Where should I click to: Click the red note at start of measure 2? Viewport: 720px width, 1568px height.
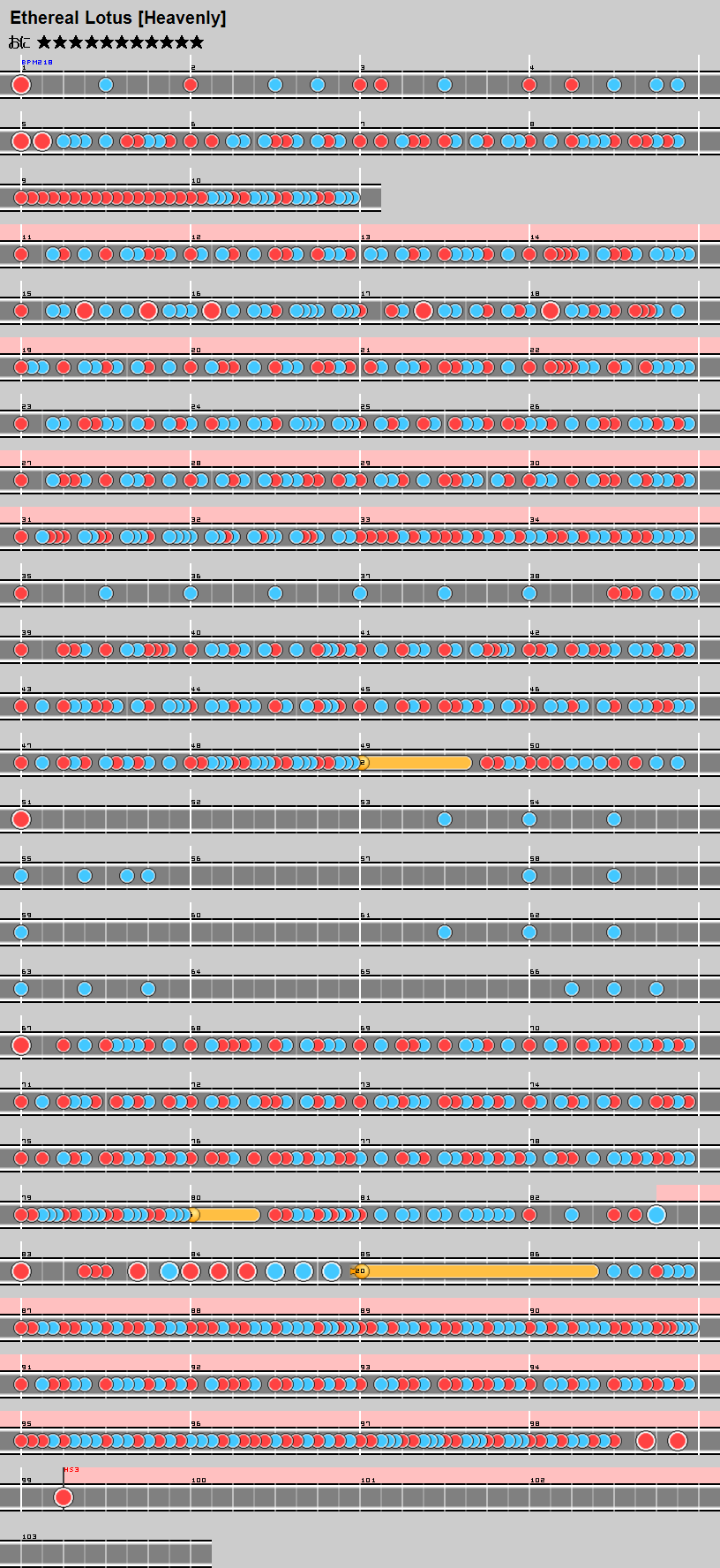191,85
